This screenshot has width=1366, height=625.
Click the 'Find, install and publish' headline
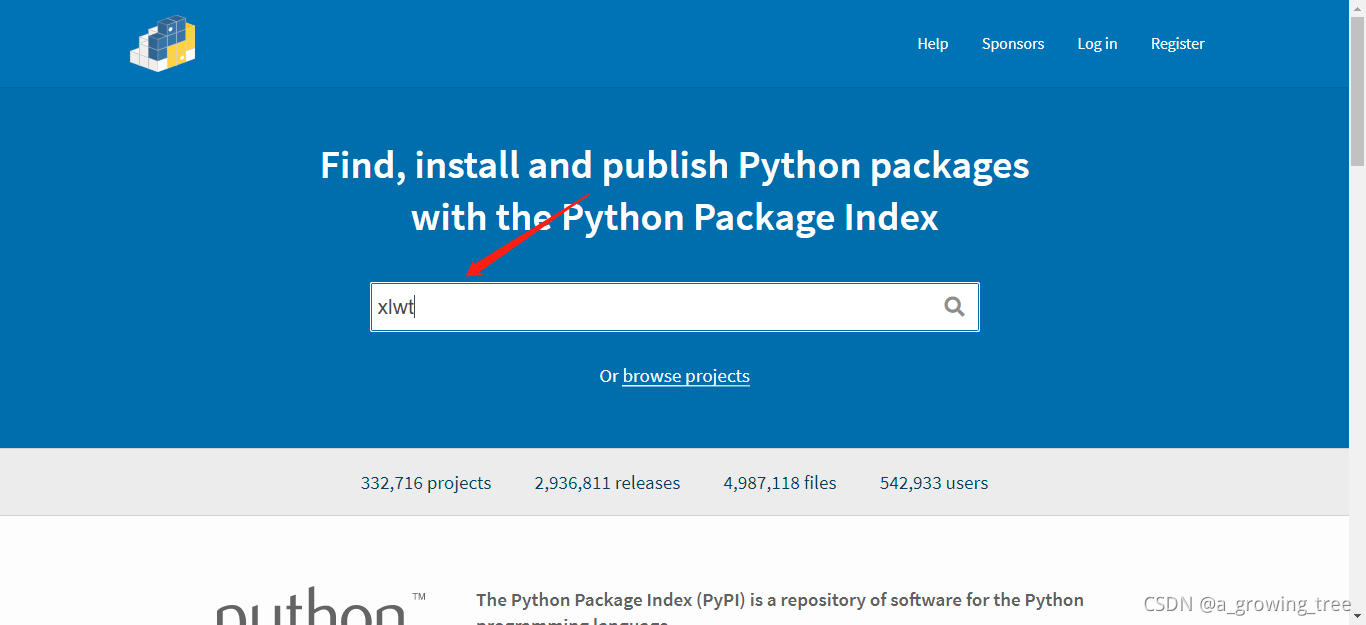pos(675,191)
